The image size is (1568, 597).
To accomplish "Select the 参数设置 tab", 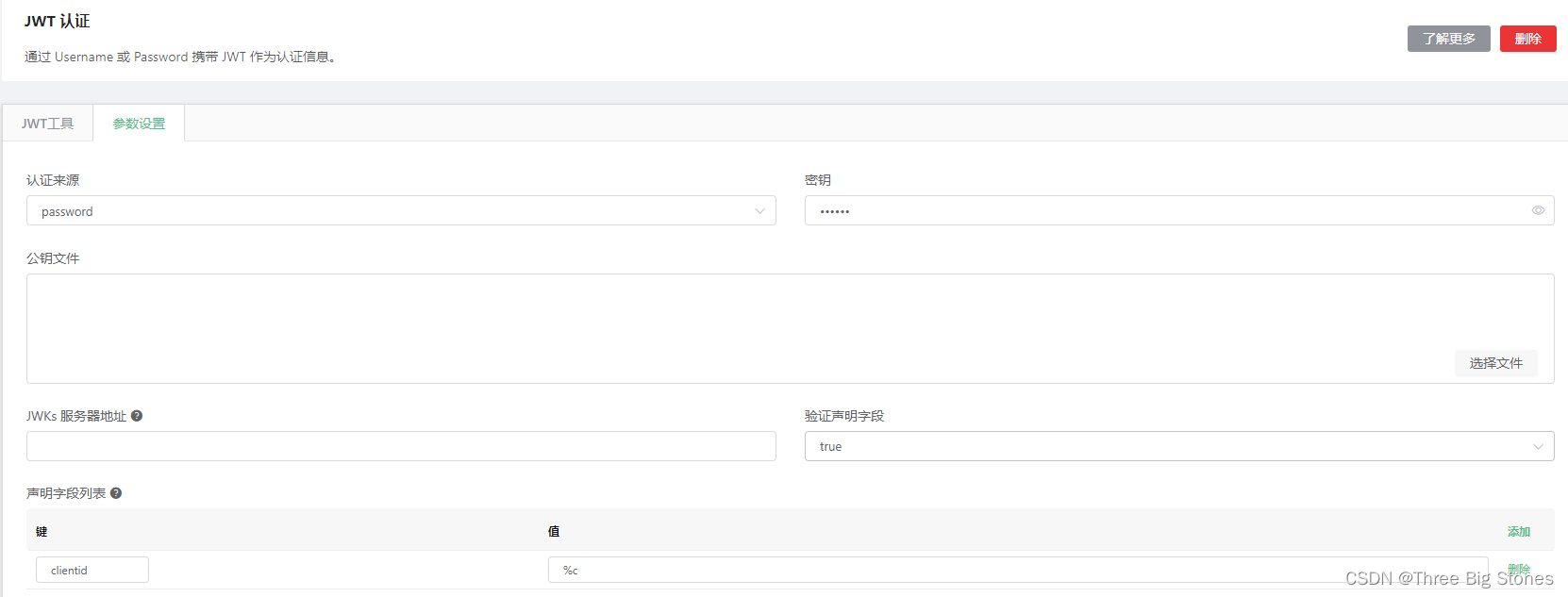I will [x=139, y=124].
